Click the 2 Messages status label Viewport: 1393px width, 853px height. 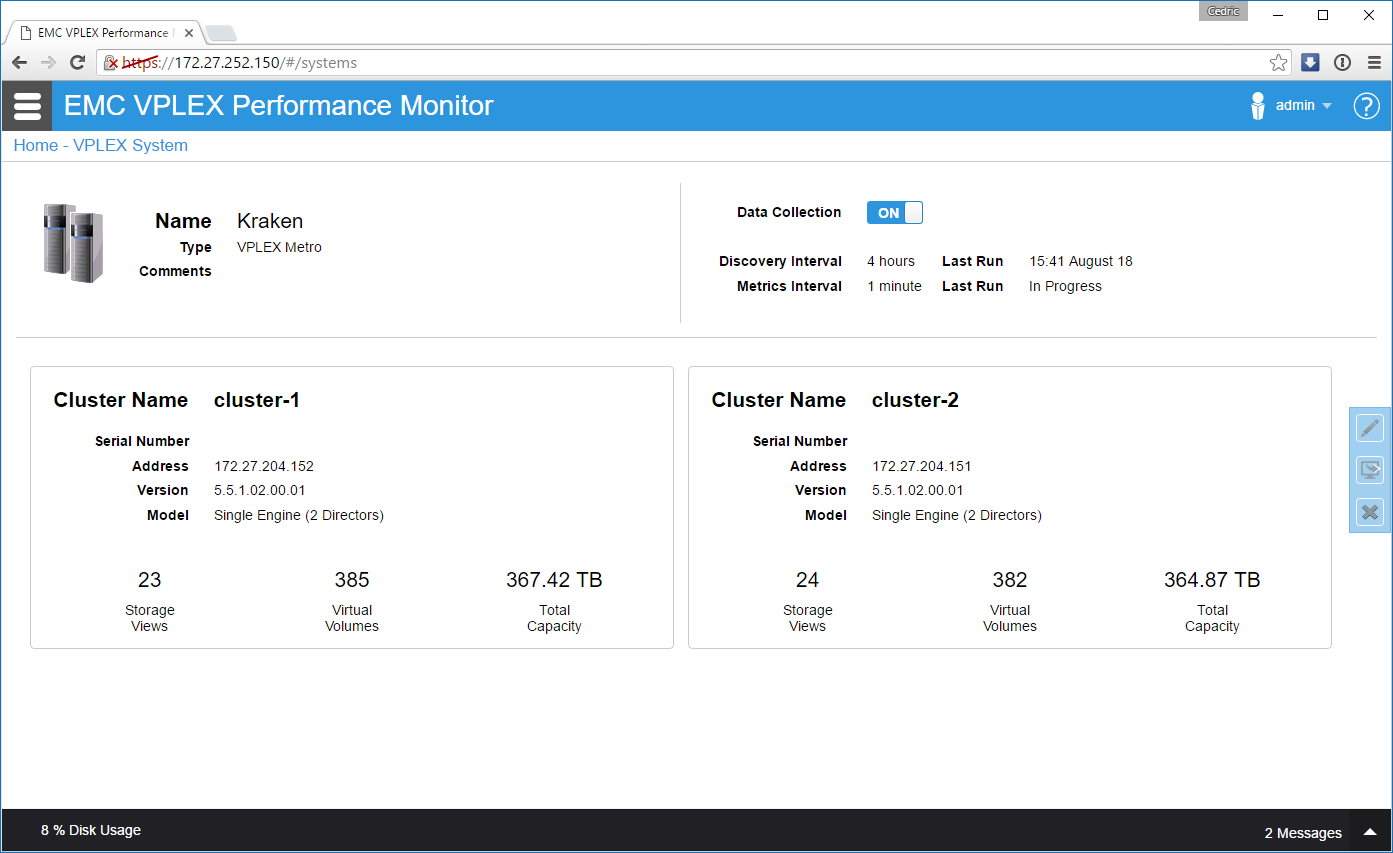point(1302,833)
